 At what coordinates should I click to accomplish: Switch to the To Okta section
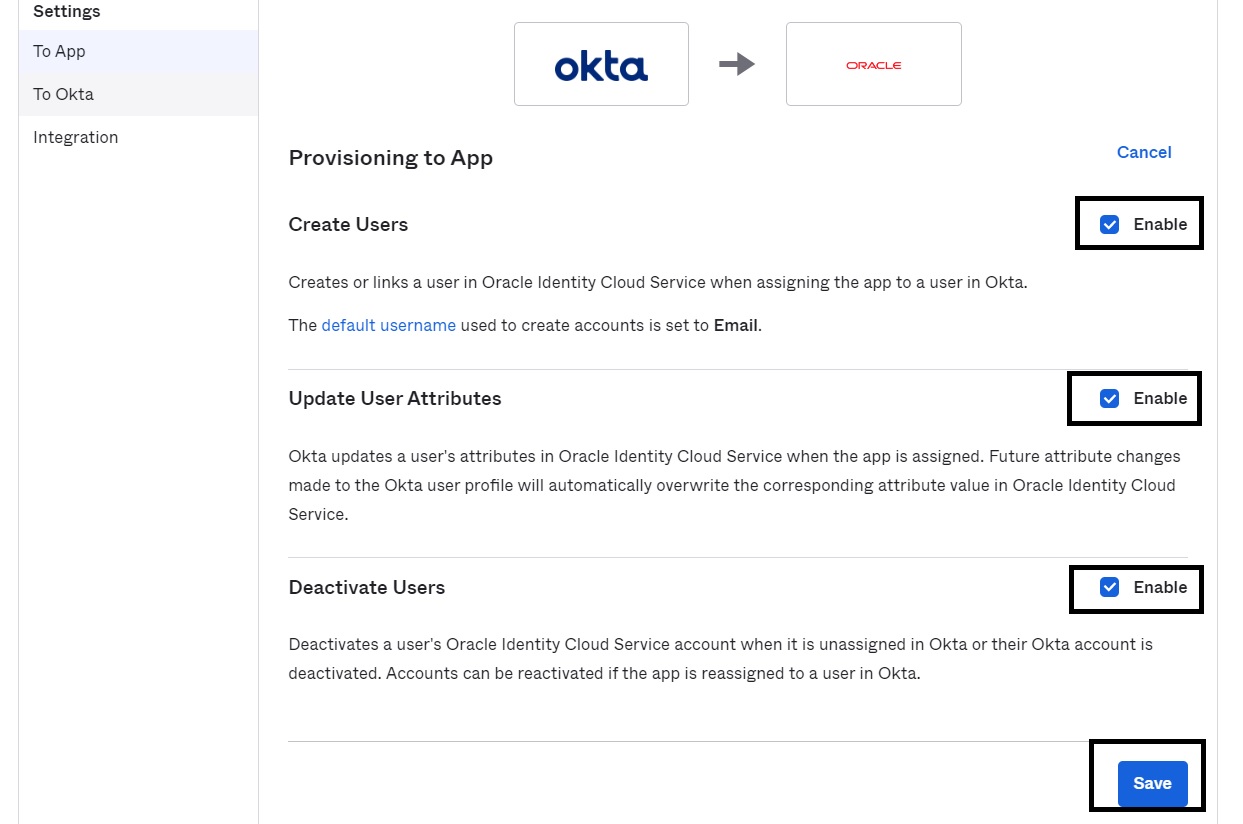64,94
